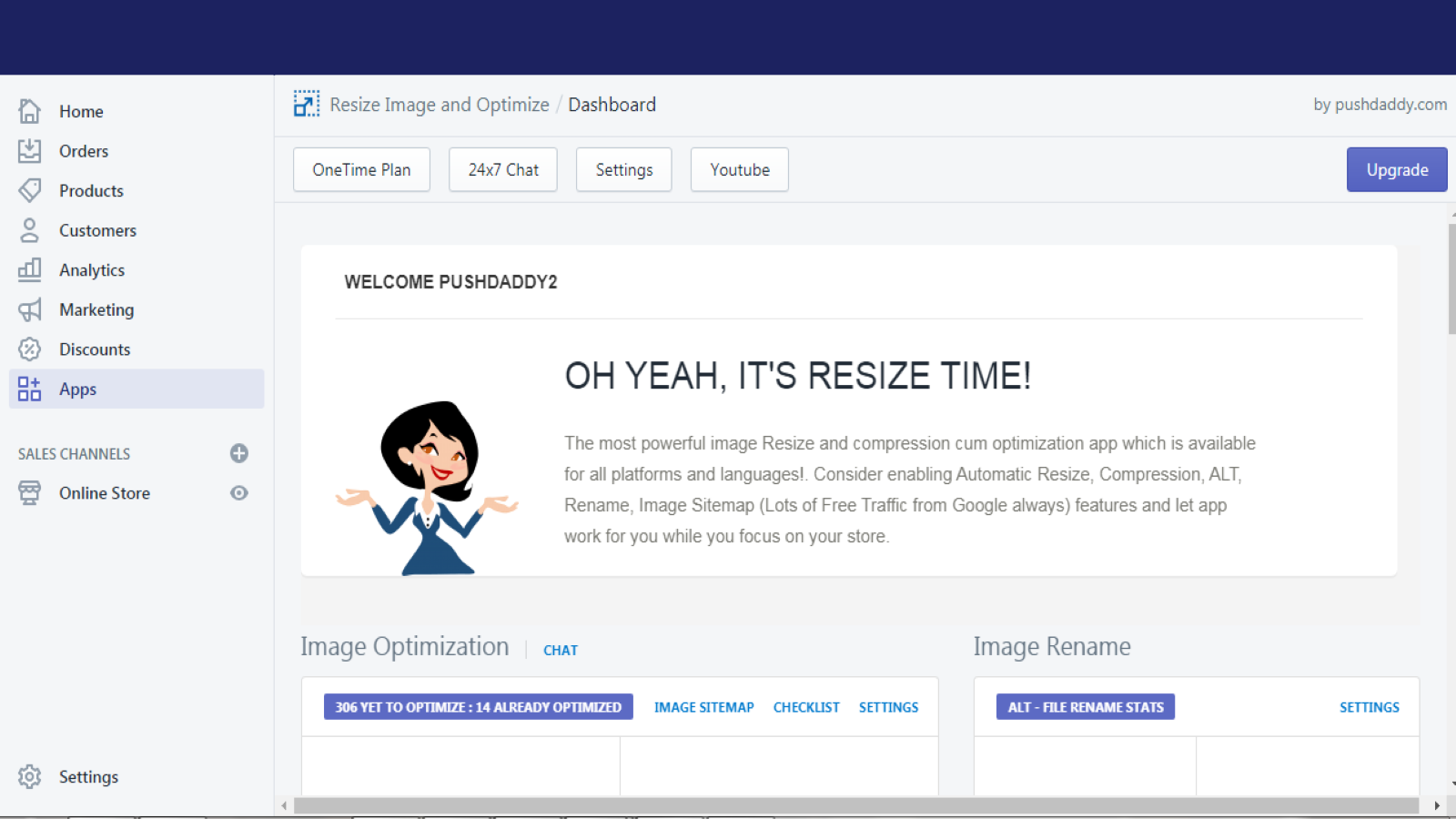1456x819 pixels.
Task: Open Settings gear at sidebar bottom
Action: pos(28,776)
